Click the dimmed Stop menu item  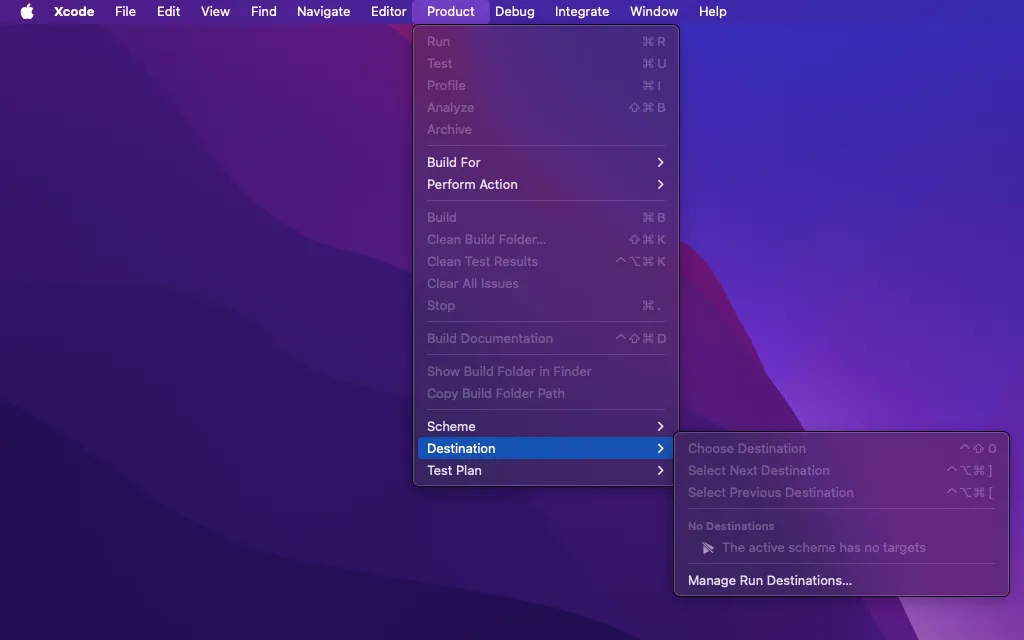tap(545, 305)
